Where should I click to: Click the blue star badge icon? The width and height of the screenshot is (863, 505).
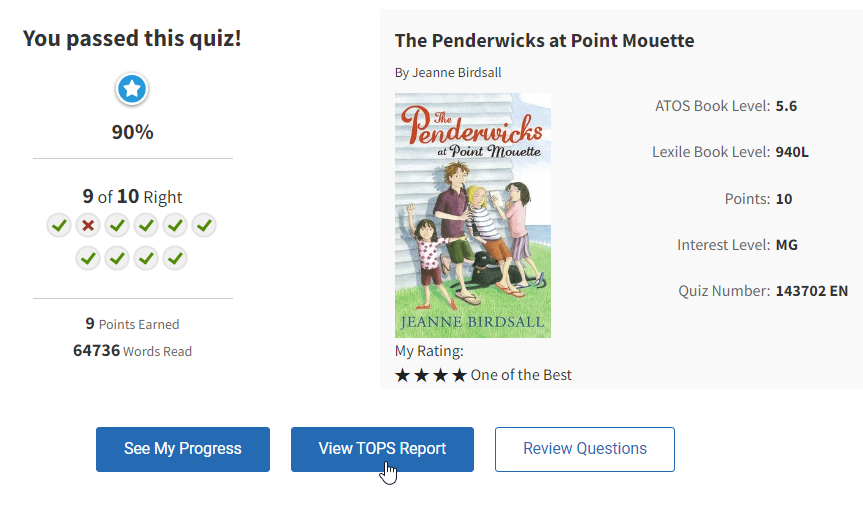(132, 90)
